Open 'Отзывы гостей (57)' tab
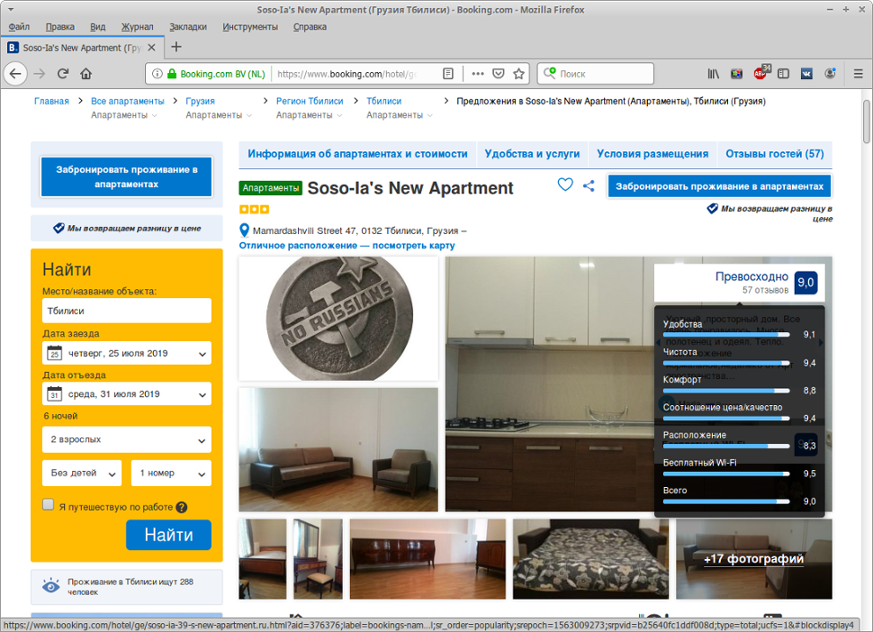The height and width of the screenshot is (632, 873). tap(774, 154)
